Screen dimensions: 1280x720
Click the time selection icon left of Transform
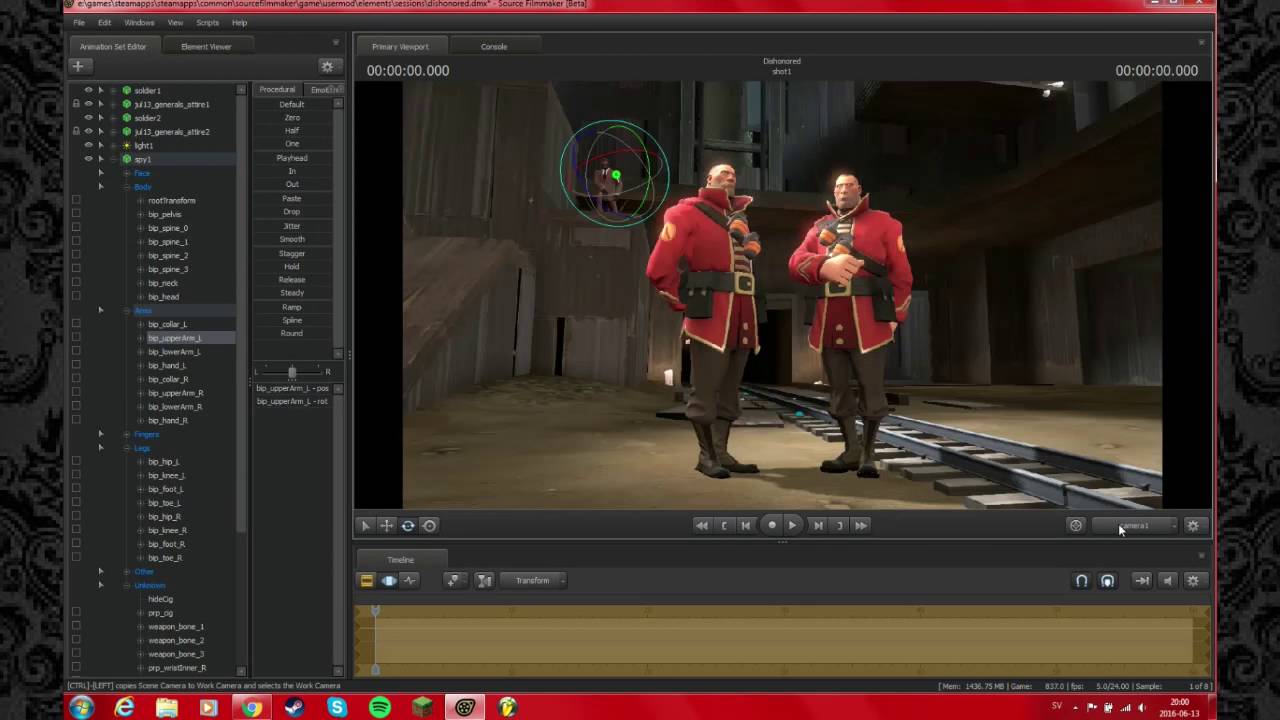[484, 580]
